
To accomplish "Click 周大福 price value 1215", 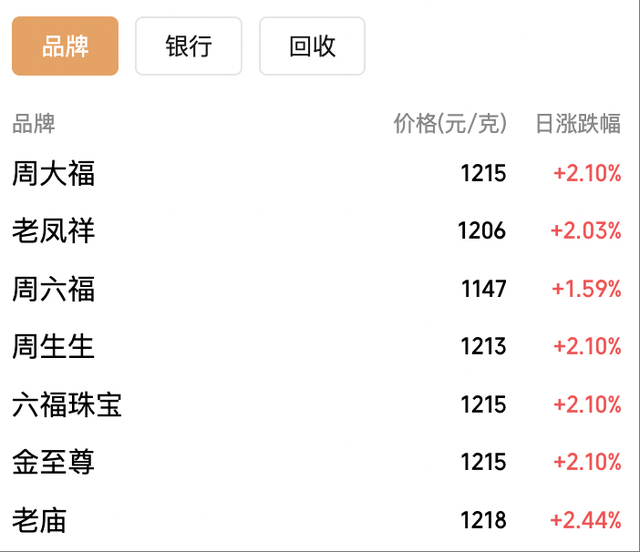I will pyautogui.click(x=483, y=174).
